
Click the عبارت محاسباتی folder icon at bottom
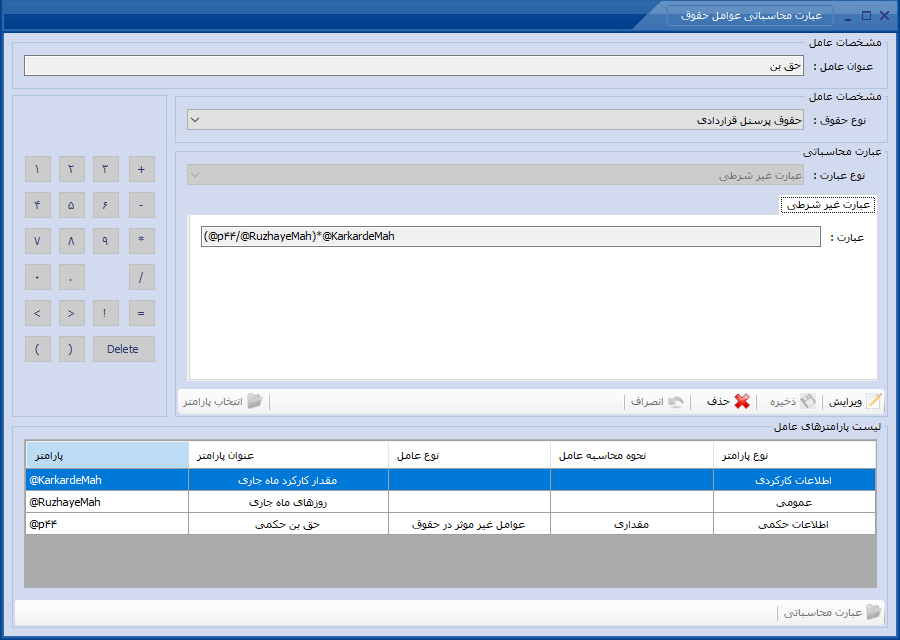(874, 612)
